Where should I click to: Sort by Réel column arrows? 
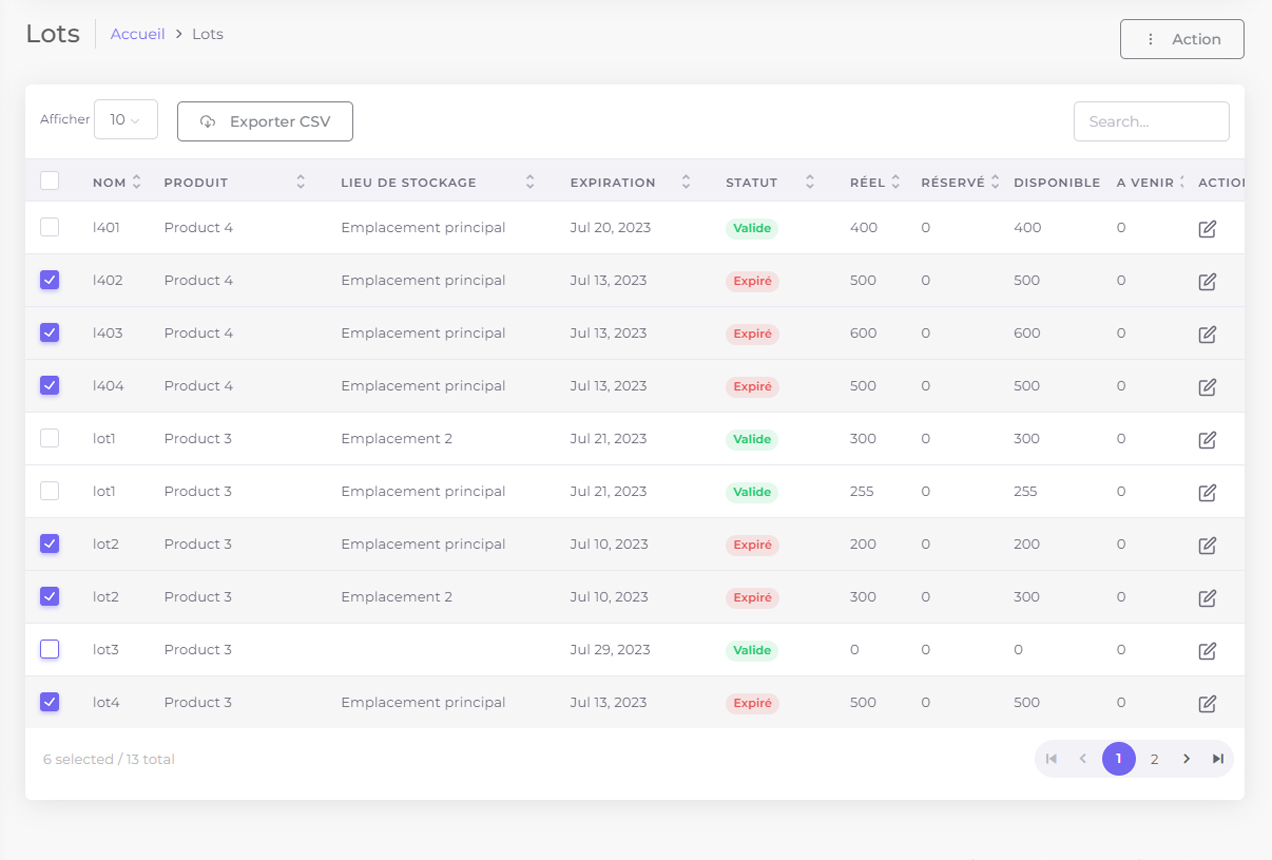(x=896, y=182)
